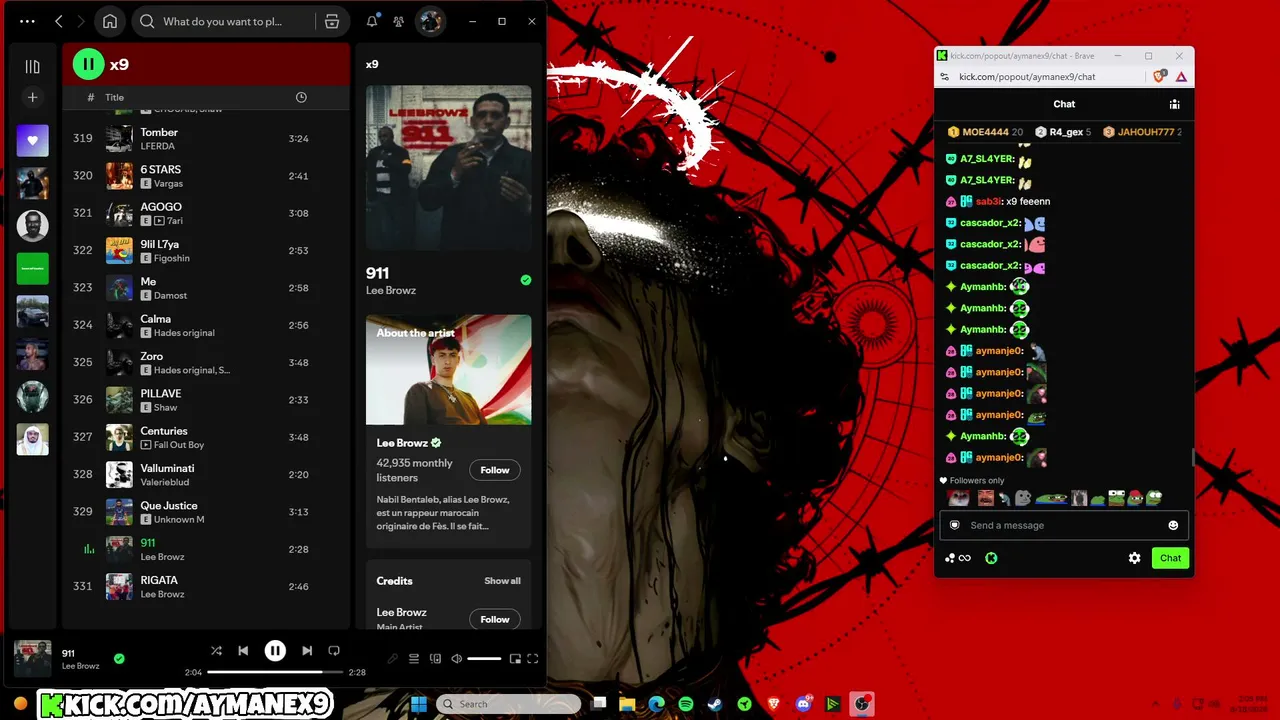Select track Tomber by LFERDA
This screenshot has width=1280, height=720.
click(x=206, y=138)
